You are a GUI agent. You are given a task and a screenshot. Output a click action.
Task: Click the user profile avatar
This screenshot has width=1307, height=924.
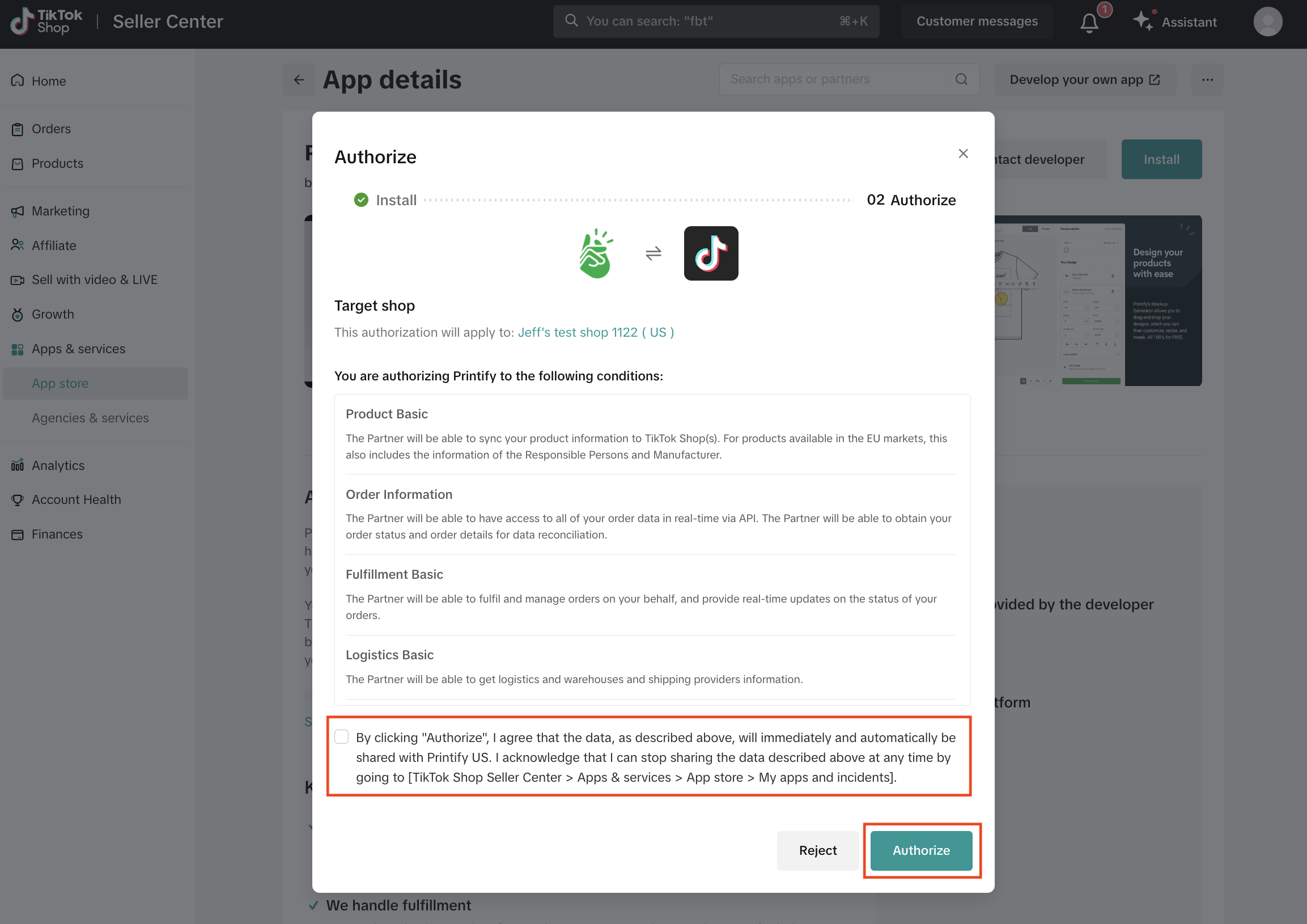coord(1267,22)
